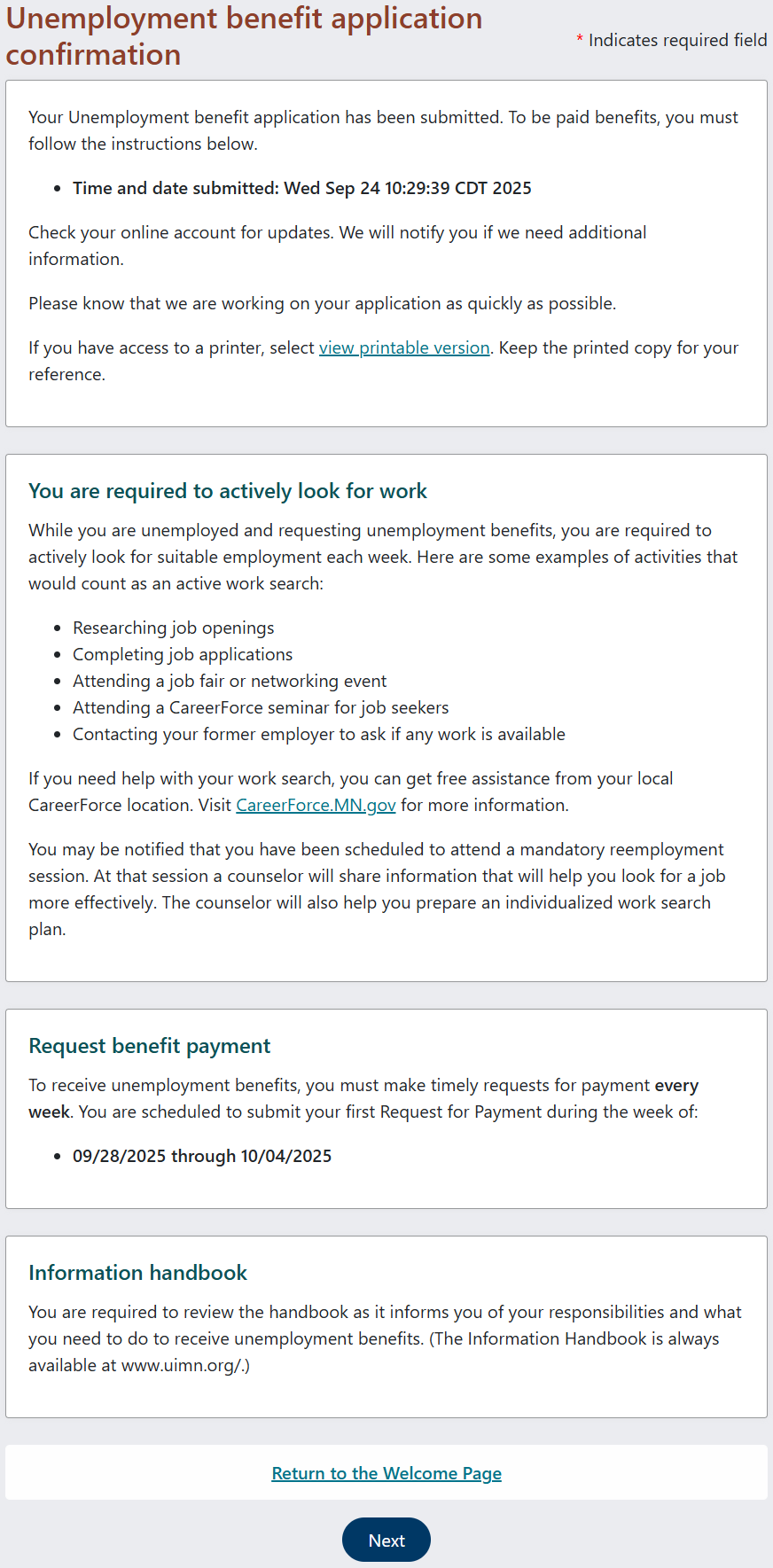Click the Attending a job fair bullet
773x1568 pixels.
click(x=230, y=681)
